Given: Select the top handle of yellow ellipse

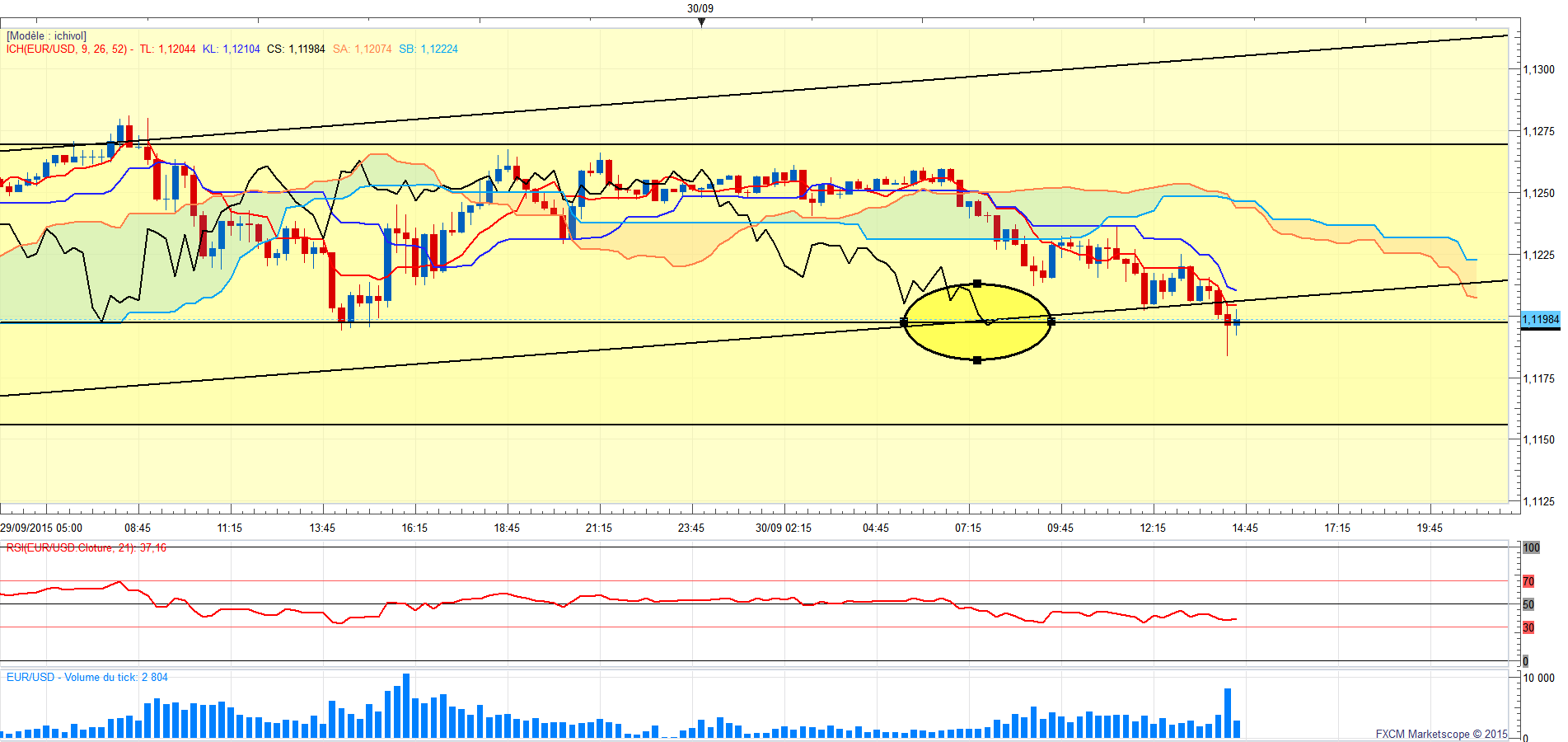Looking at the screenshot, I should point(977,284).
